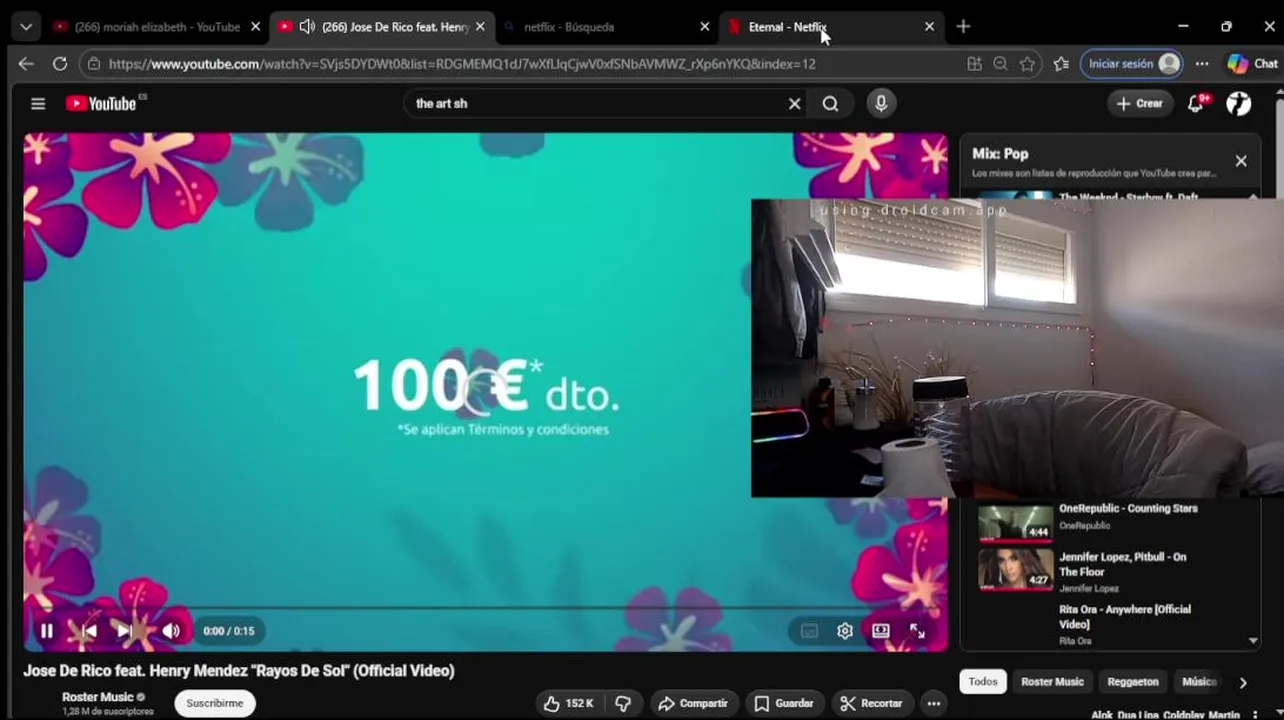This screenshot has height=720, width=1284.
Task: Clear the YouTube search text
Action: (x=795, y=103)
